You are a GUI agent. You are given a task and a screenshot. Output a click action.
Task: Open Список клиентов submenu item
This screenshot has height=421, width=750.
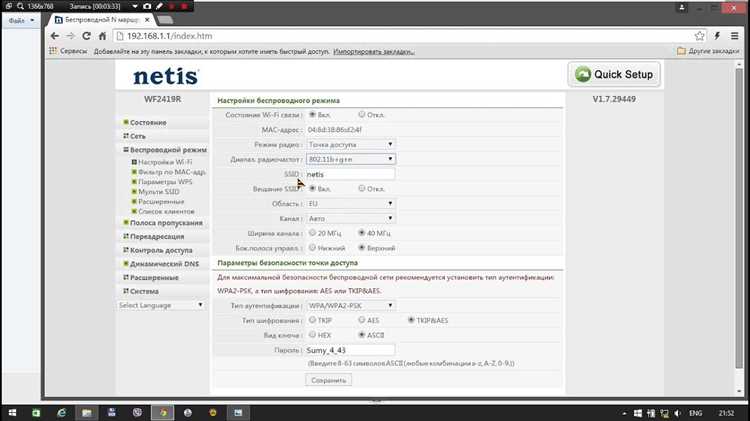point(166,211)
